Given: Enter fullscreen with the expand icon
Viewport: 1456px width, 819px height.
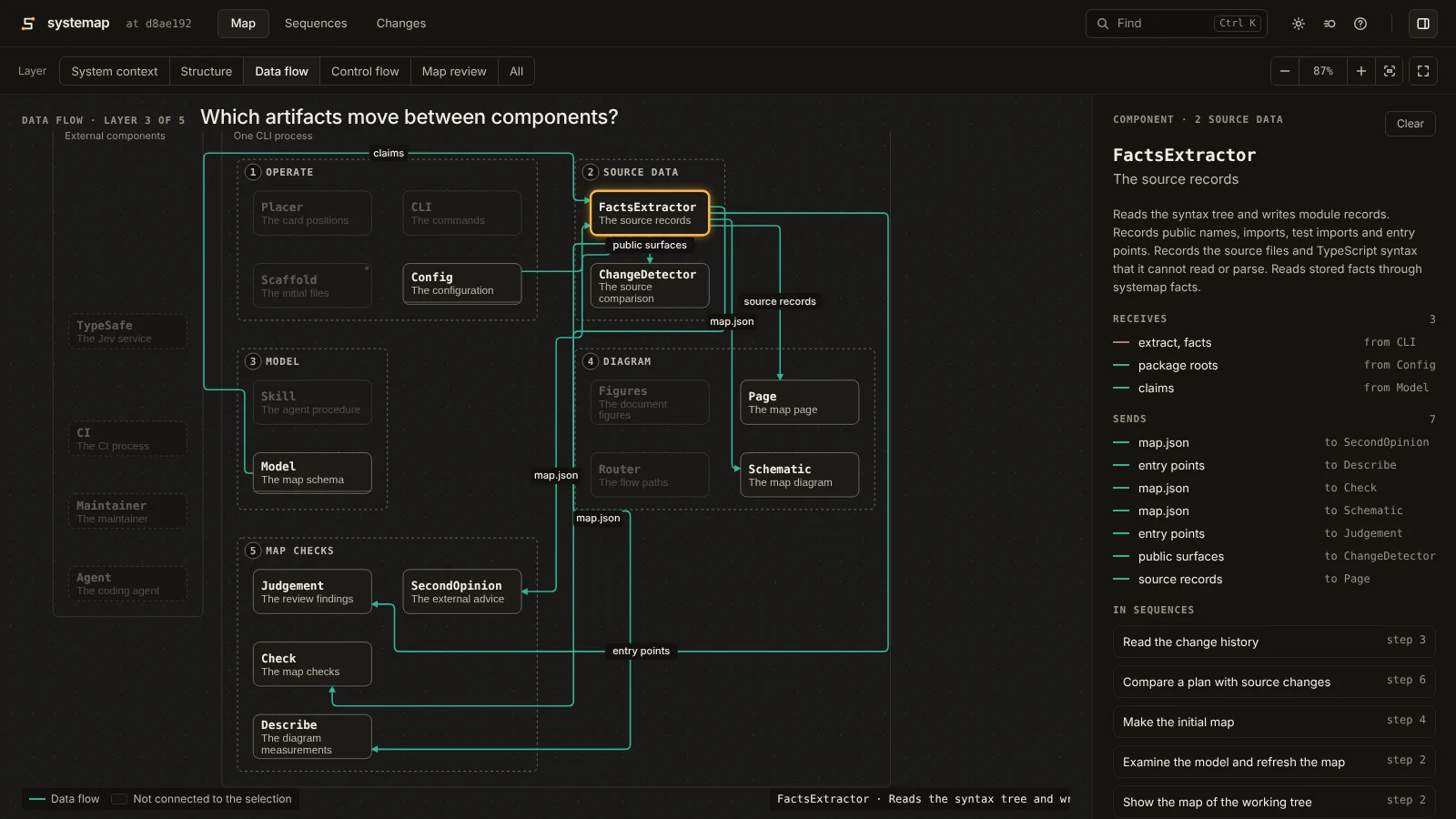Looking at the screenshot, I should click(1423, 71).
